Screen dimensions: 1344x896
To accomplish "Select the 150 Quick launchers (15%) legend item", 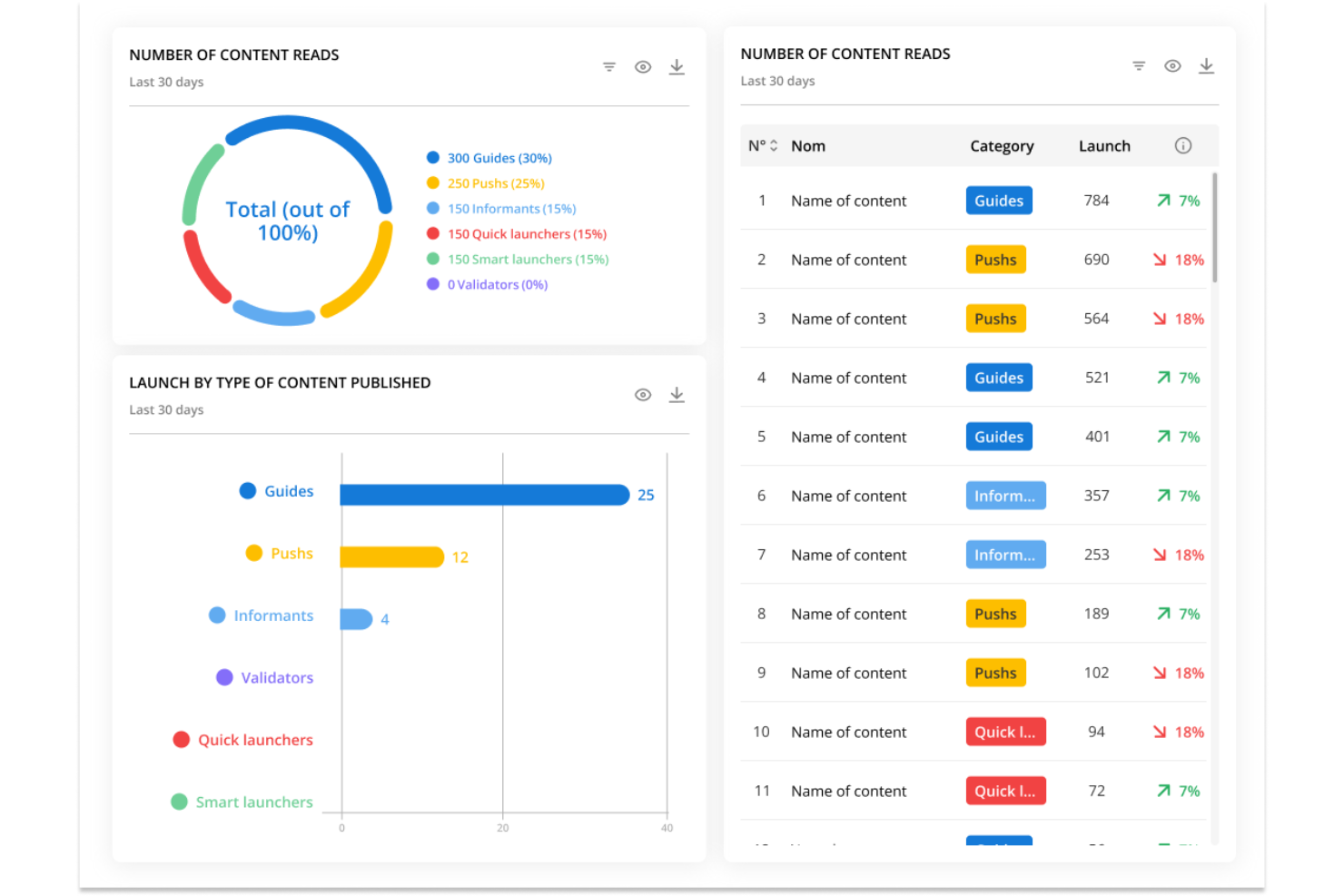I will tap(527, 234).
